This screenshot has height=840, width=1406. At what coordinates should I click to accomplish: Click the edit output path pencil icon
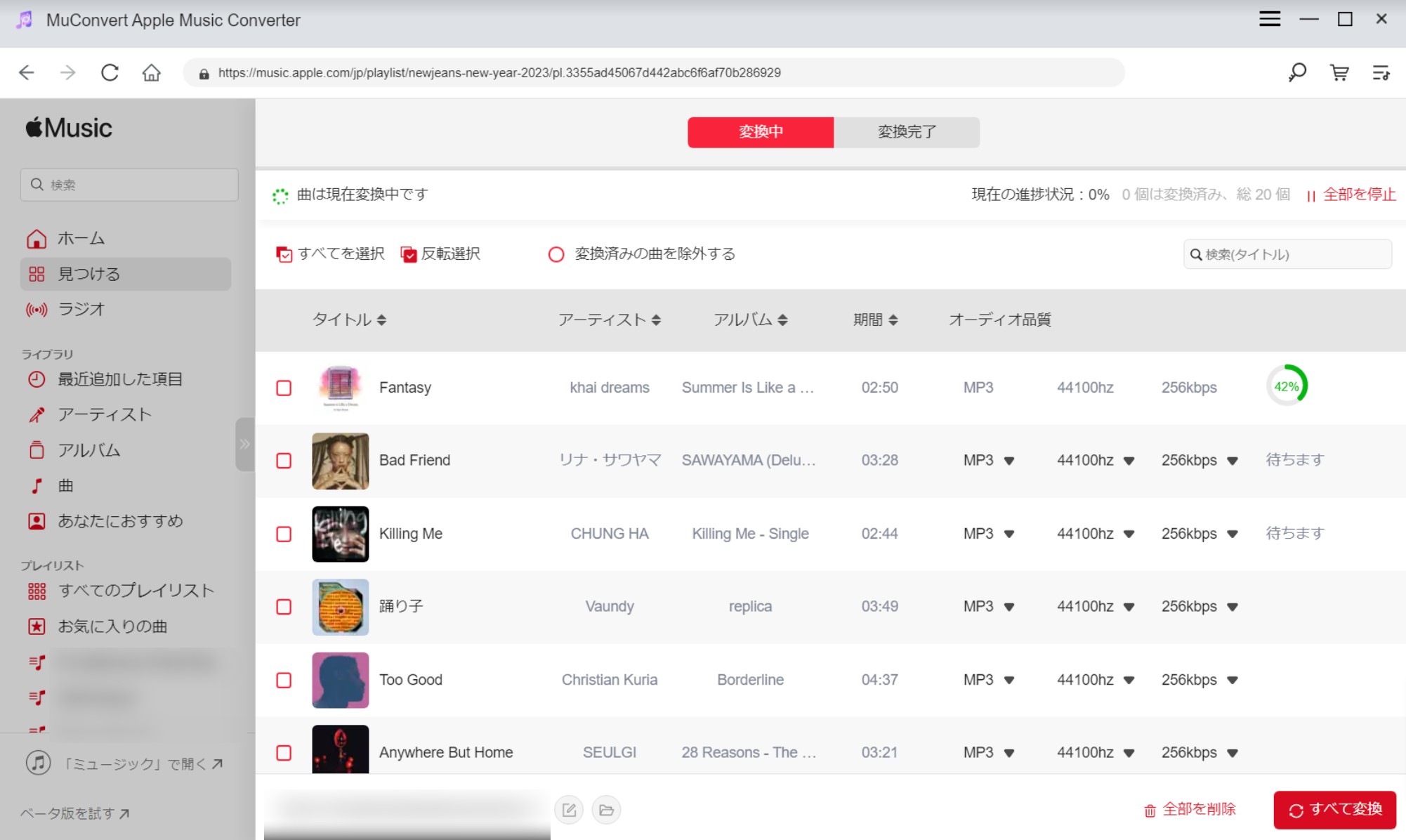(x=569, y=810)
